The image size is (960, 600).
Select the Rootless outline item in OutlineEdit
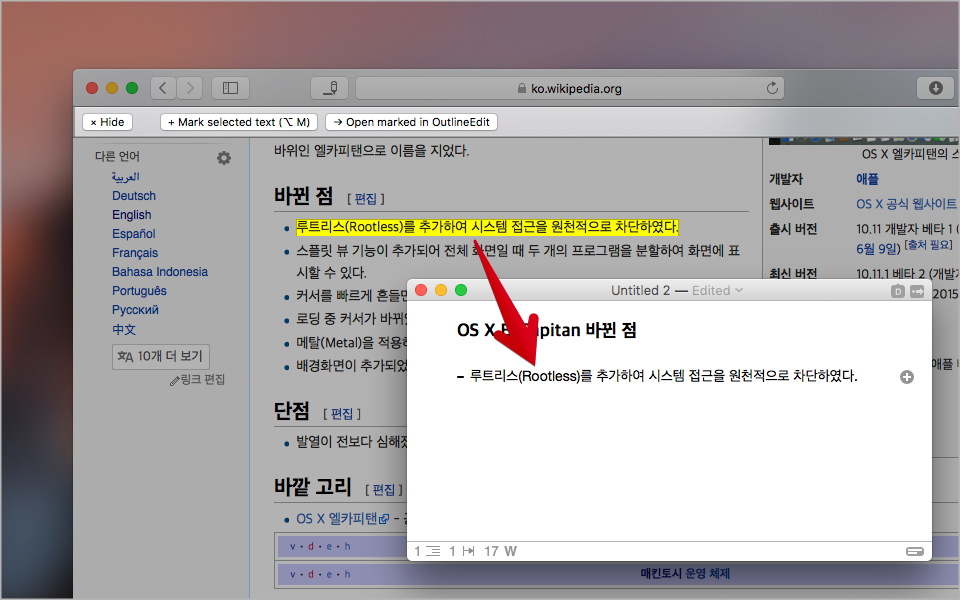[x=663, y=376]
